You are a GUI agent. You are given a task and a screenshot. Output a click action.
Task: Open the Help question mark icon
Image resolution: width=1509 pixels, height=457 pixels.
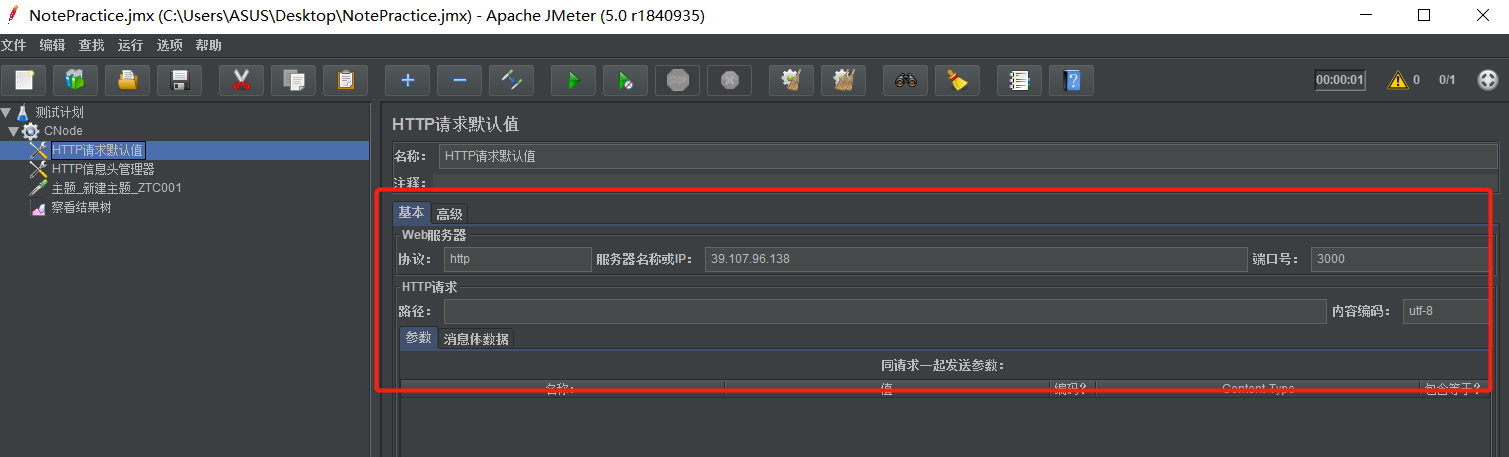coord(1071,80)
